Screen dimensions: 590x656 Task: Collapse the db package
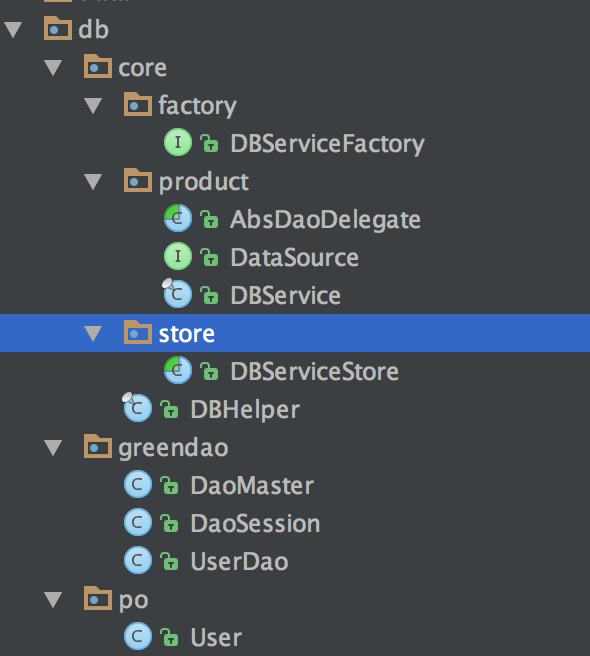coord(13,30)
